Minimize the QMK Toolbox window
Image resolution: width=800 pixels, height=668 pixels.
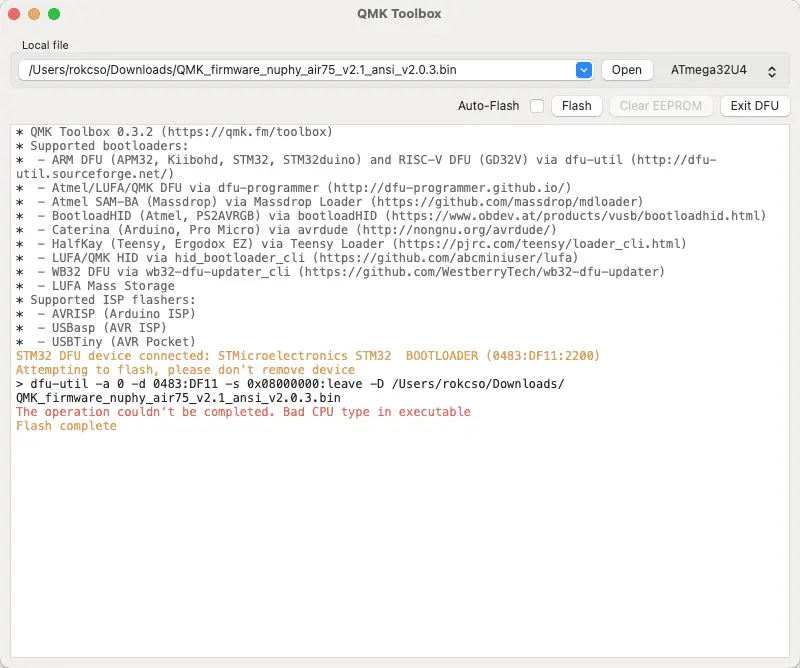(34, 14)
